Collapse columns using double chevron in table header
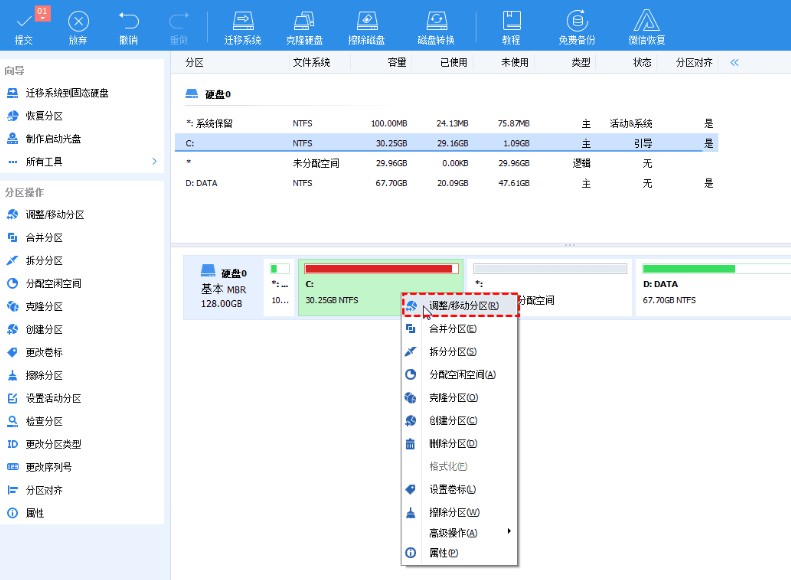This screenshot has height=580, width=791. pyautogui.click(x=734, y=62)
